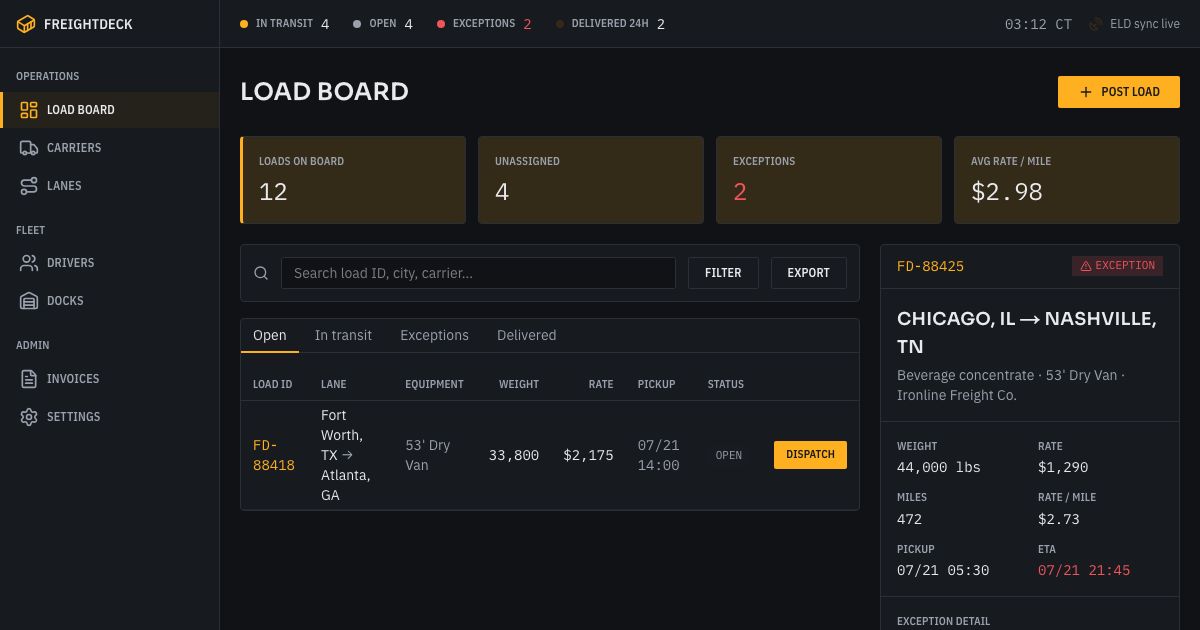Viewport: 1200px width, 630px height.
Task: Open the Drivers section
Action: click(110, 263)
